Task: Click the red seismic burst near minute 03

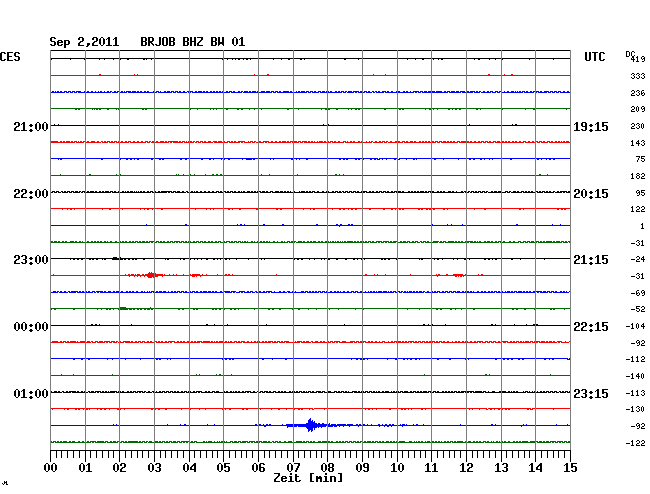Action: click(151, 275)
